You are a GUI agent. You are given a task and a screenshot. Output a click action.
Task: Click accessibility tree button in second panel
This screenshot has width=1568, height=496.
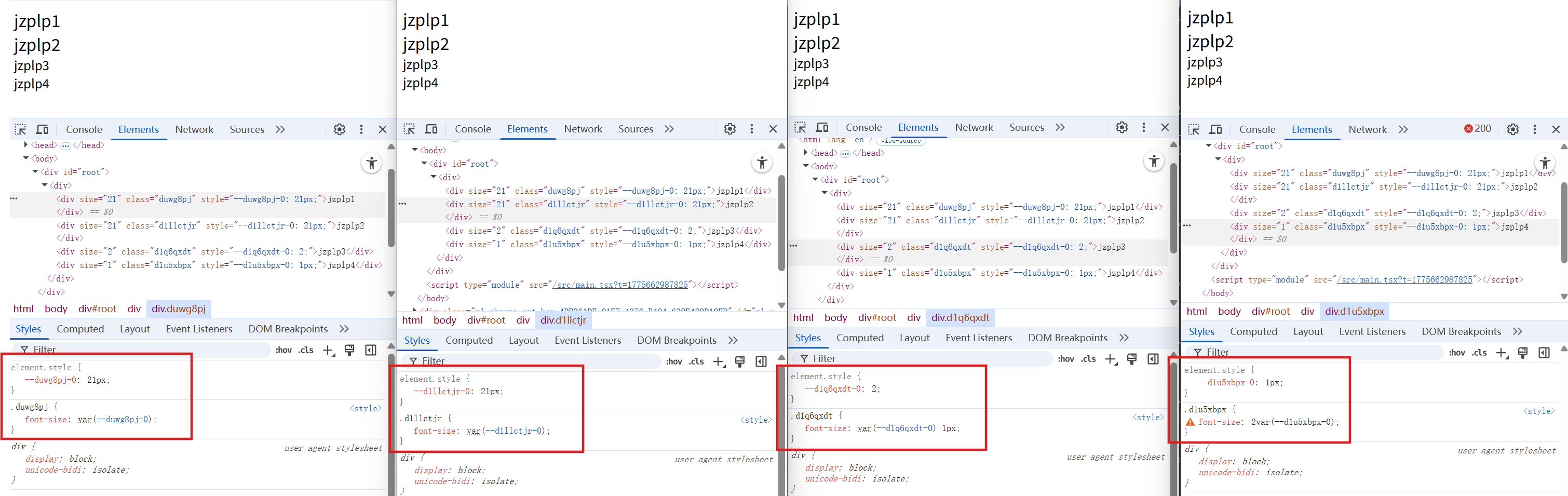[x=762, y=163]
